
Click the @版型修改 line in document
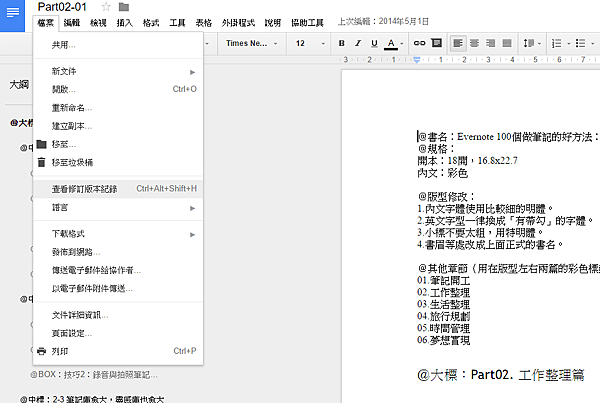tap(446, 197)
